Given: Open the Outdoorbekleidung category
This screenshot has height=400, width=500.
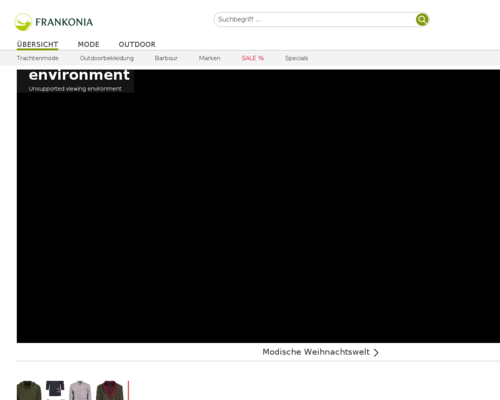Looking at the screenshot, I should point(107,58).
